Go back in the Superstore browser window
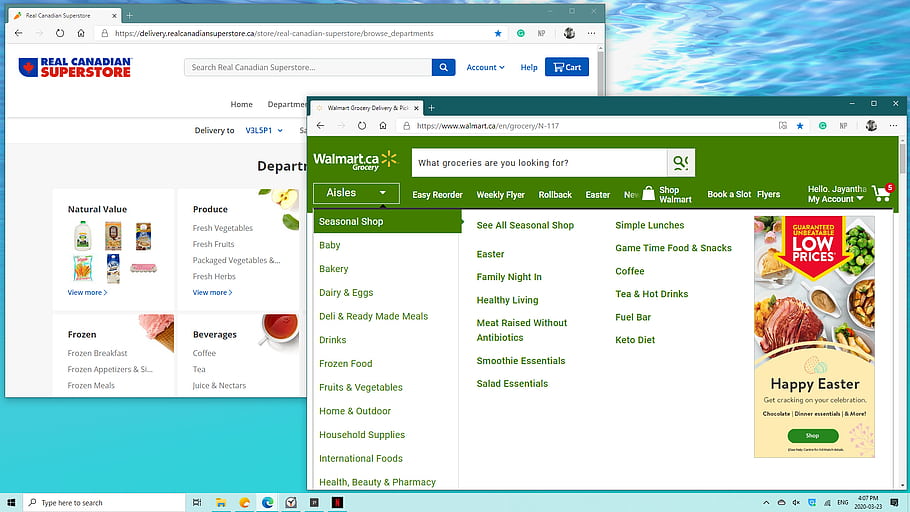Viewport: 910px width, 512px height. coord(19,33)
